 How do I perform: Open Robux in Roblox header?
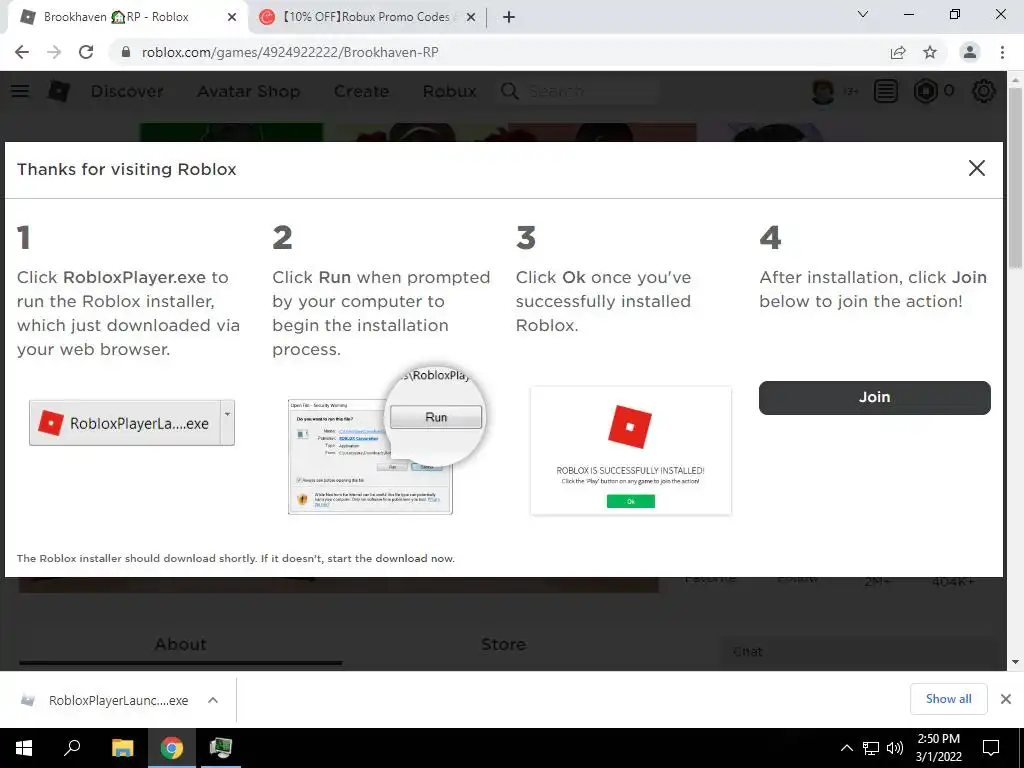(449, 91)
